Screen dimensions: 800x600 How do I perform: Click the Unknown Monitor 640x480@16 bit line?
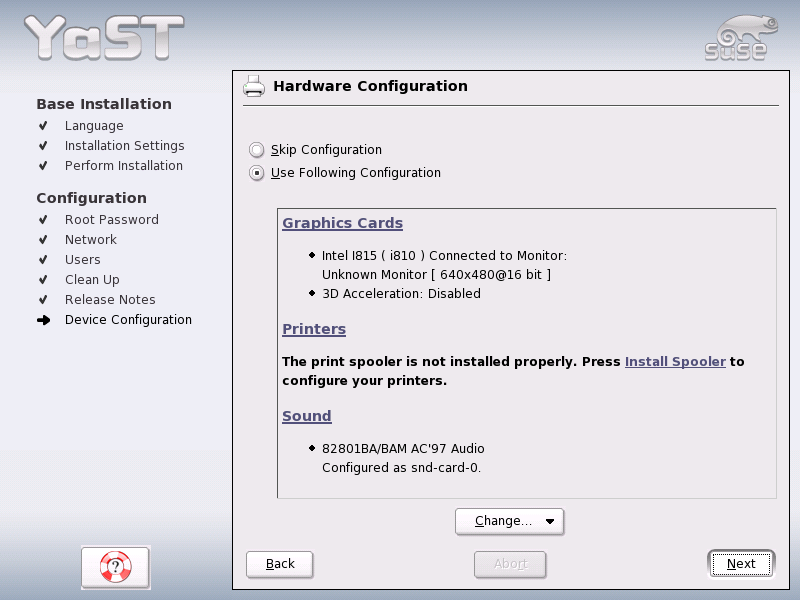click(x=436, y=274)
